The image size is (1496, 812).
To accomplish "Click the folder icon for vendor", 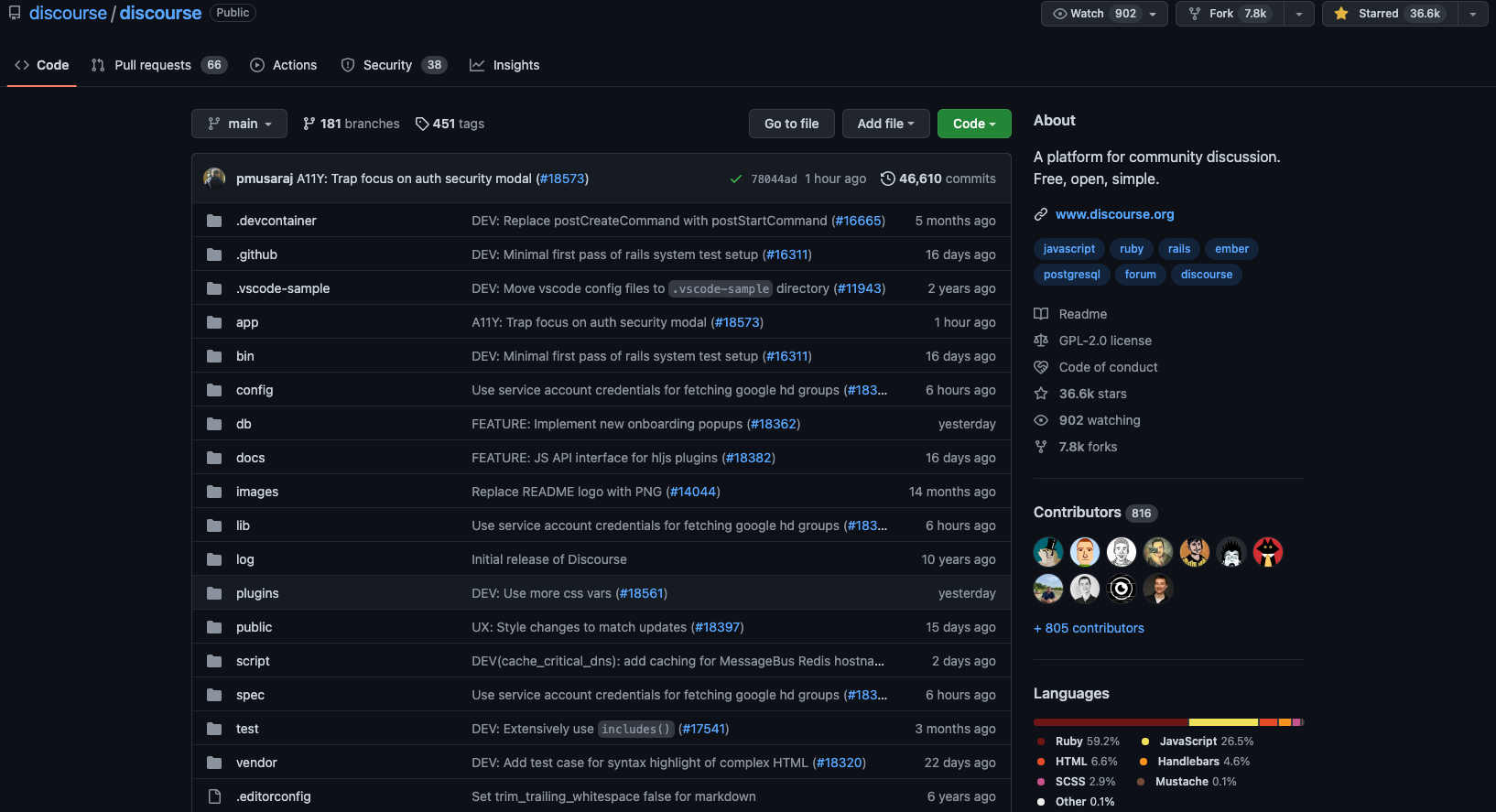I will click(214, 763).
